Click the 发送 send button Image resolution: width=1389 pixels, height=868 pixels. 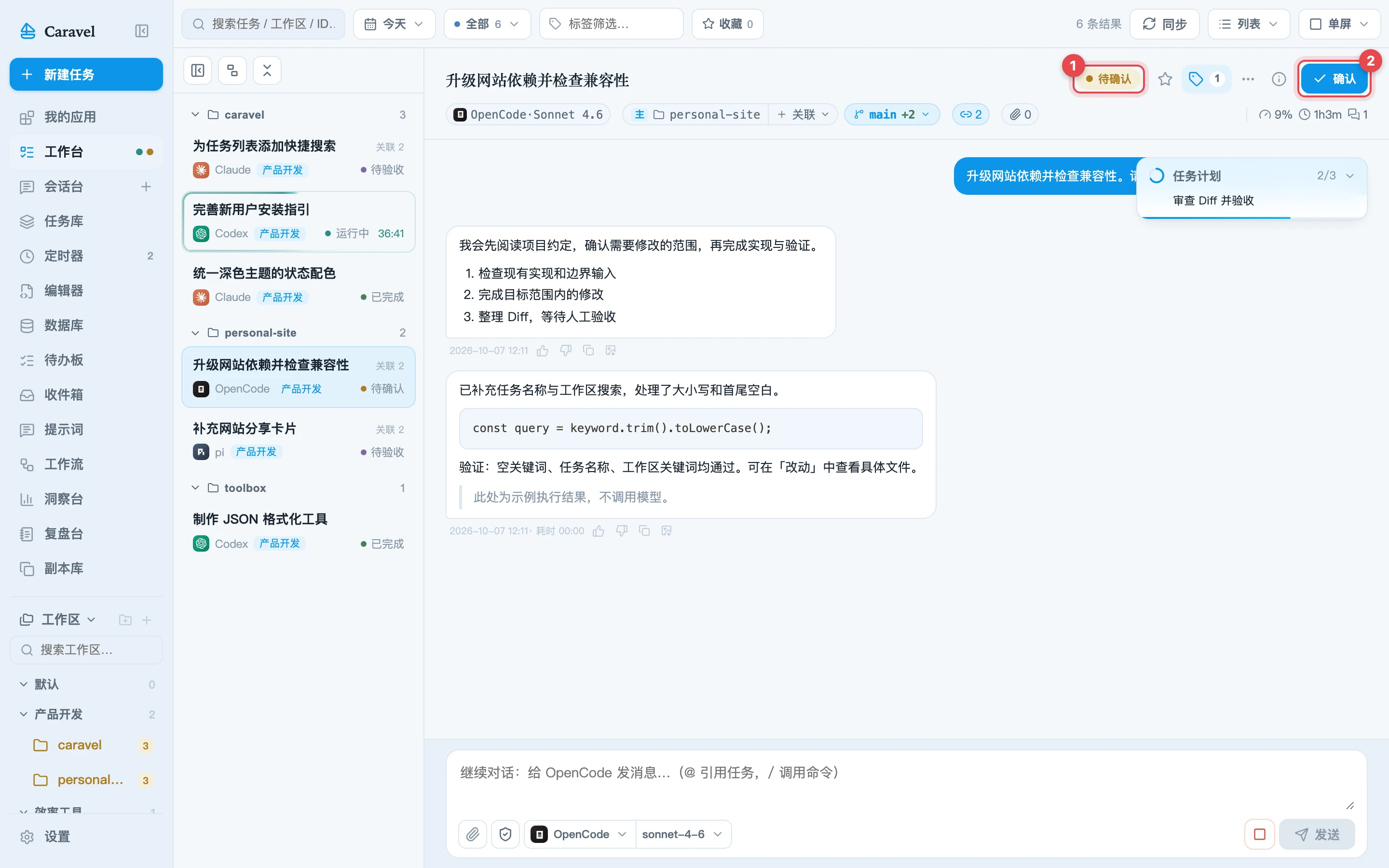1317,834
